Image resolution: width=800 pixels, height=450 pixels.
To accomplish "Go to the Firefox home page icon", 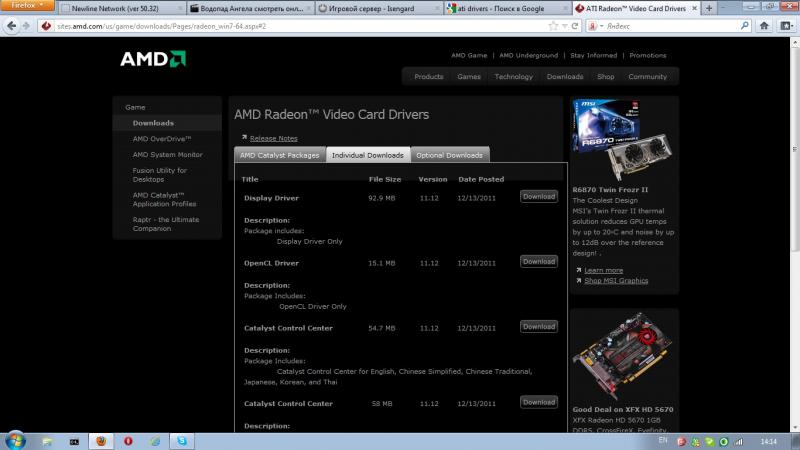I will 764,26.
